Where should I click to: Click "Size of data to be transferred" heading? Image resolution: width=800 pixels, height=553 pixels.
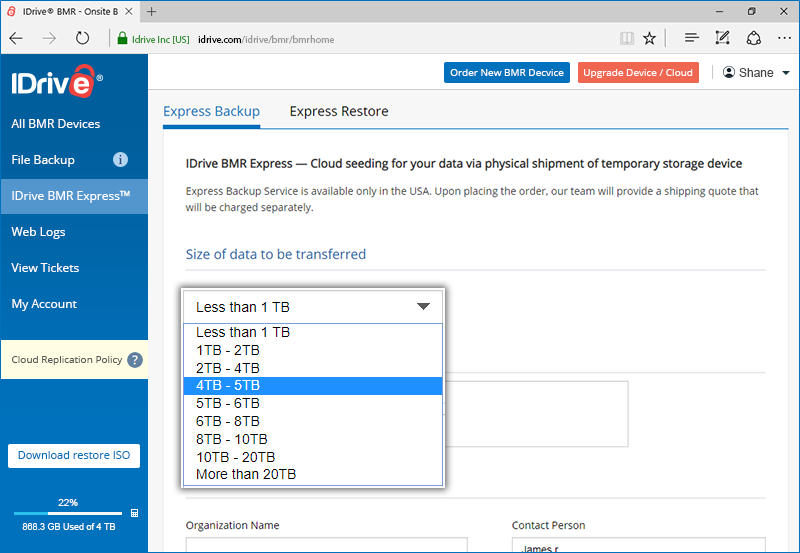[276, 254]
